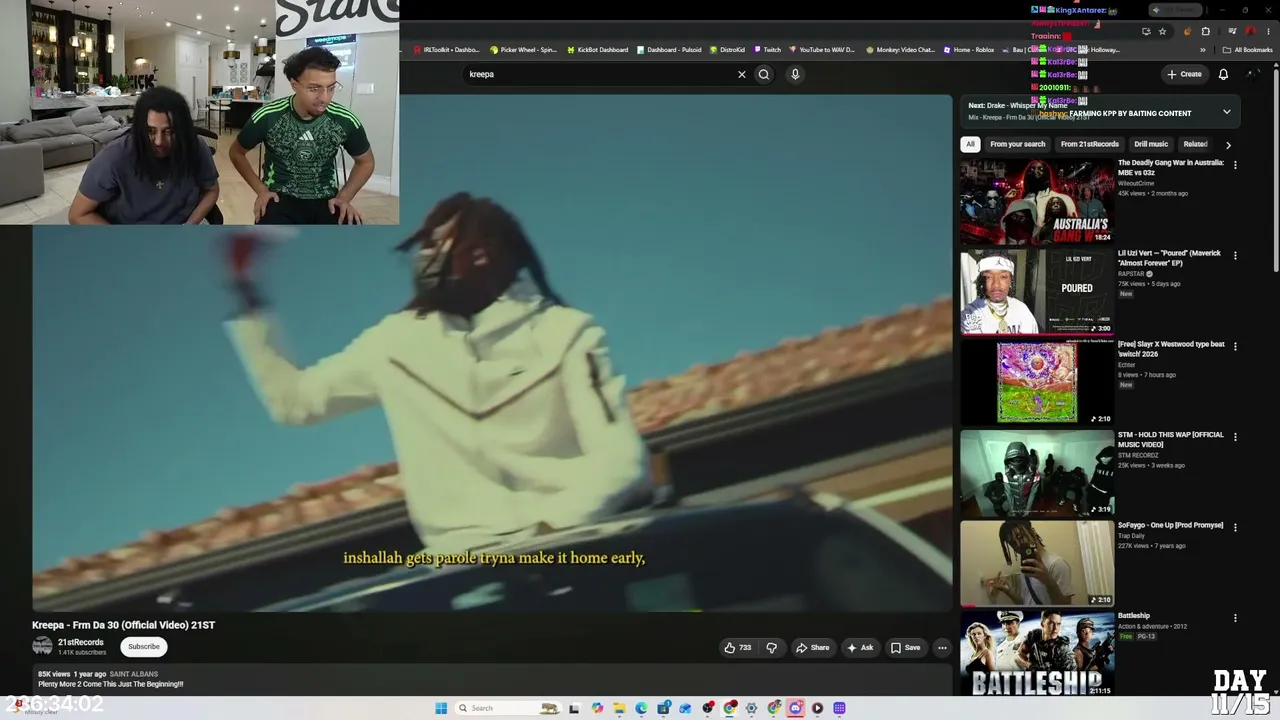The image size is (1280, 720).
Task: Open the All Bookmarks folder
Action: click(1247, 50)
